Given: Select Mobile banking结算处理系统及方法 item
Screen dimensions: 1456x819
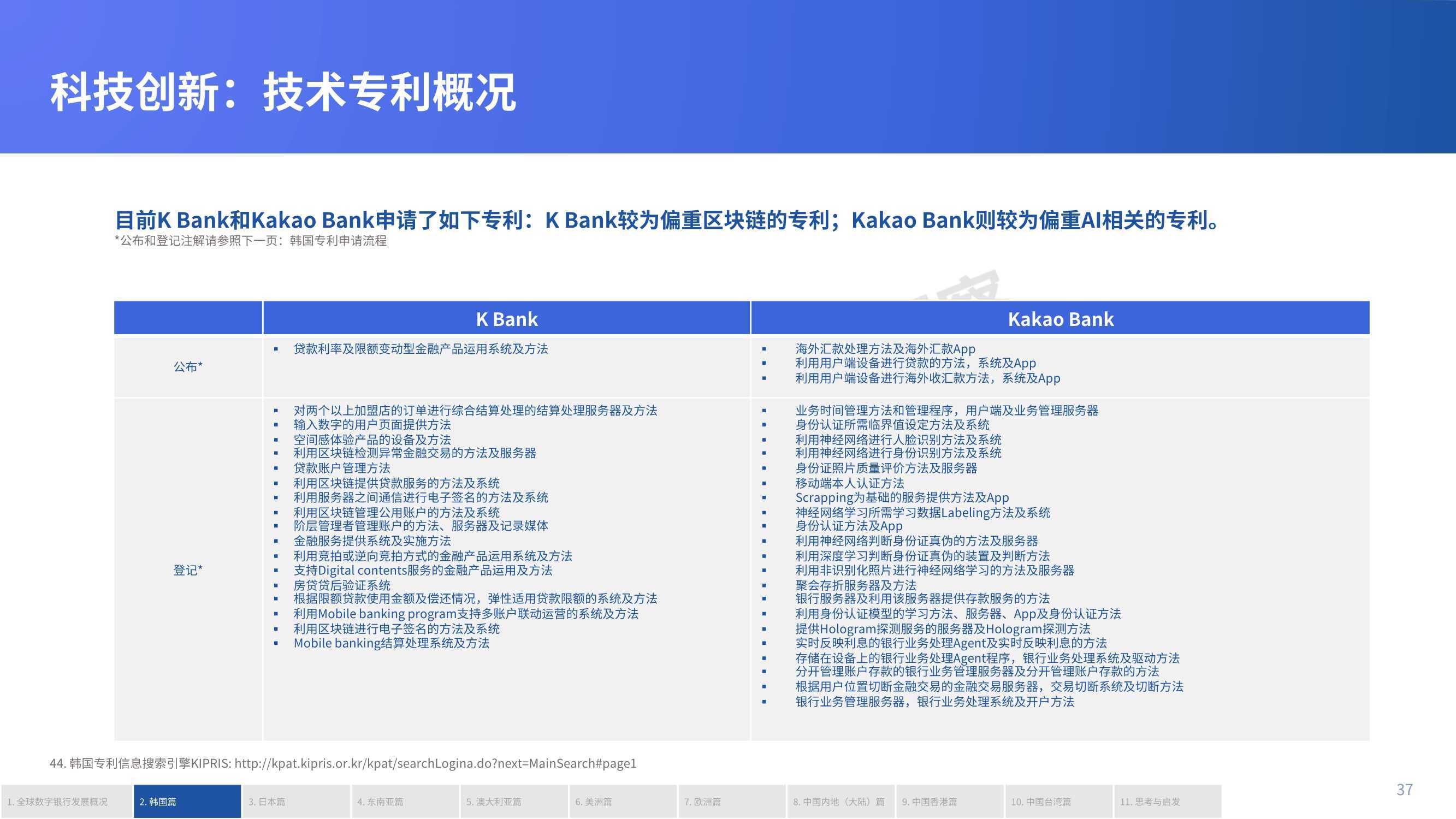Looking at the screenshot, I should (391, 643).
